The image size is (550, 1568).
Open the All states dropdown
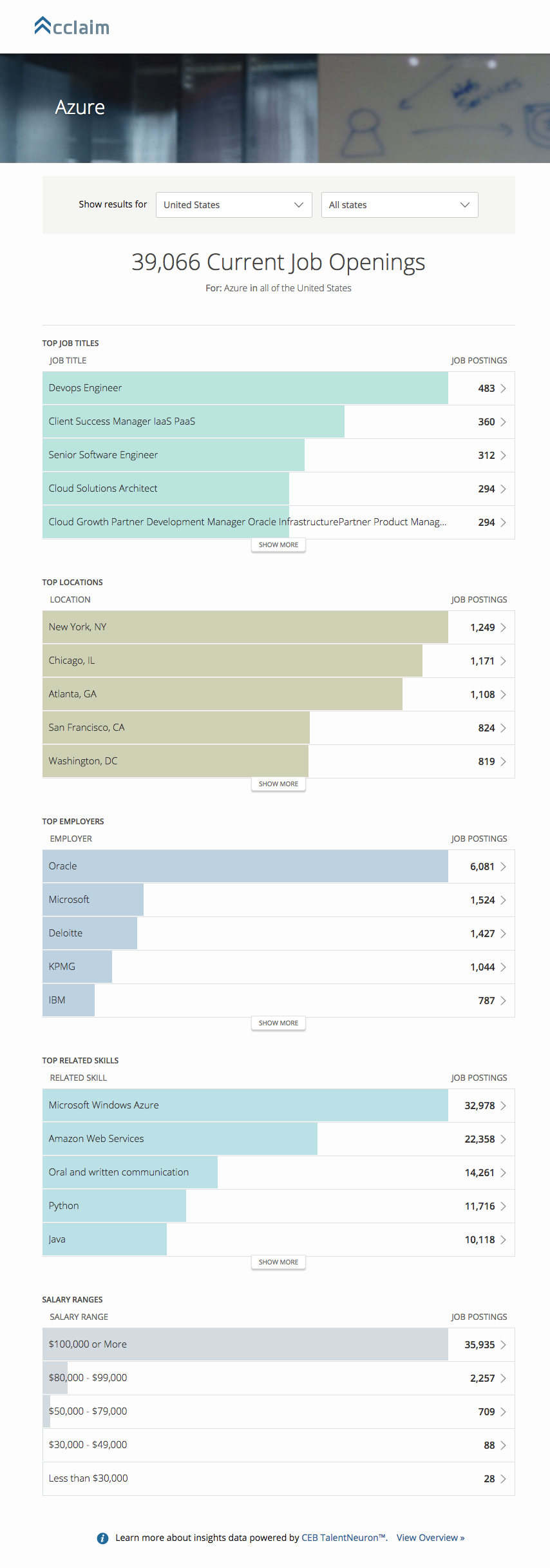pos(399,205)
